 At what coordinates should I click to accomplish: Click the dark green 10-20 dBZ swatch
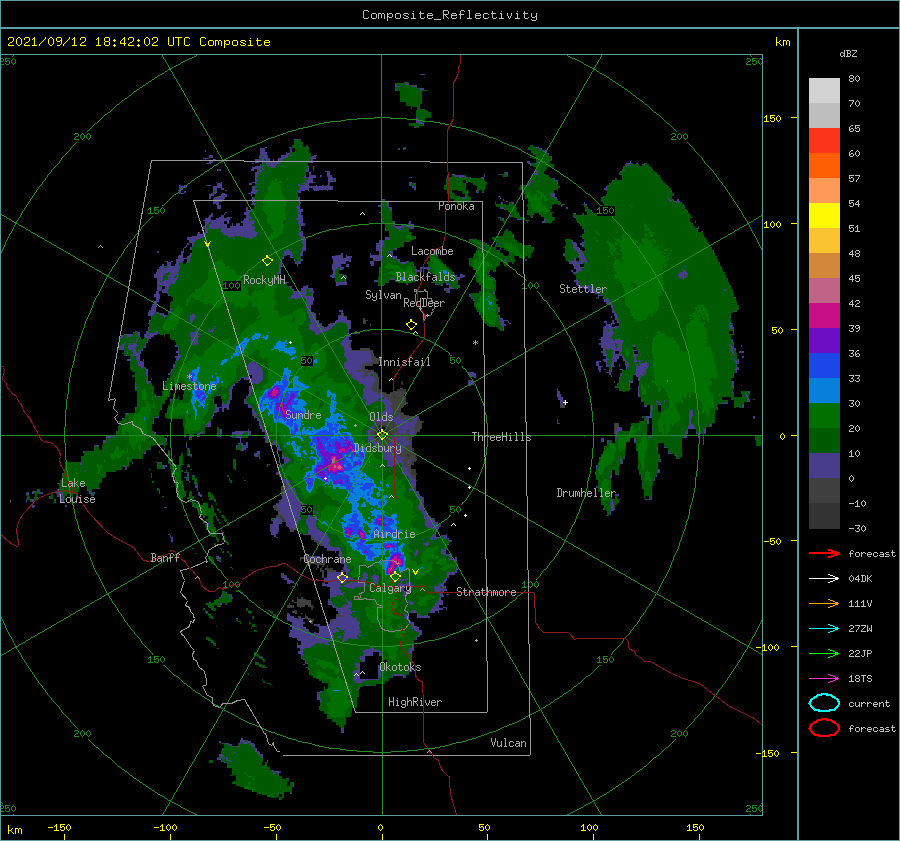[824, 441]
